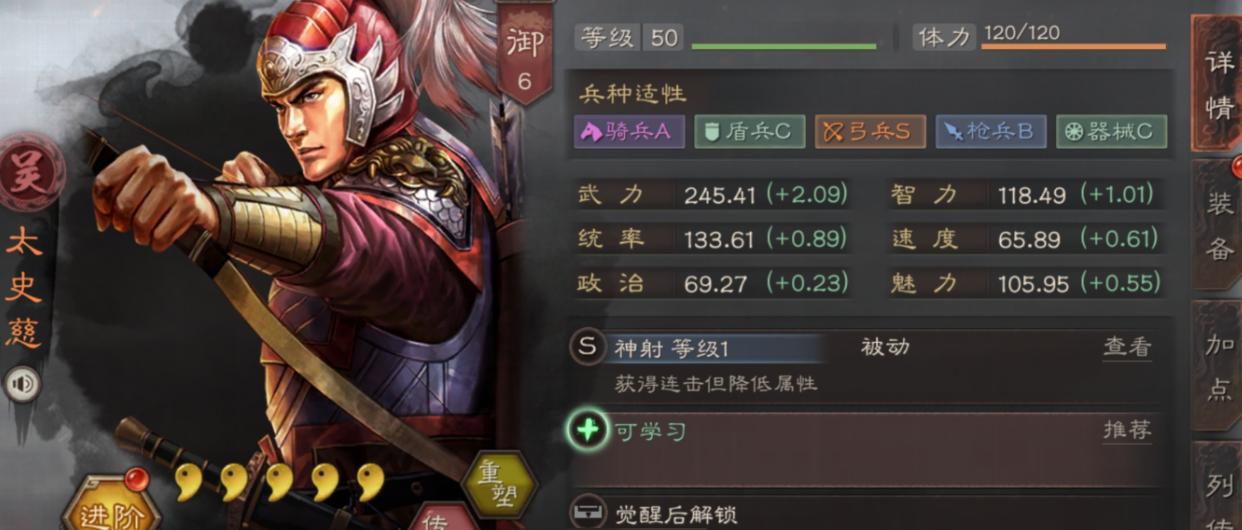This screenshot has width=1242, height=530.
Task: Open the 详情 details tab
Action: click(x=1218, y=84)
